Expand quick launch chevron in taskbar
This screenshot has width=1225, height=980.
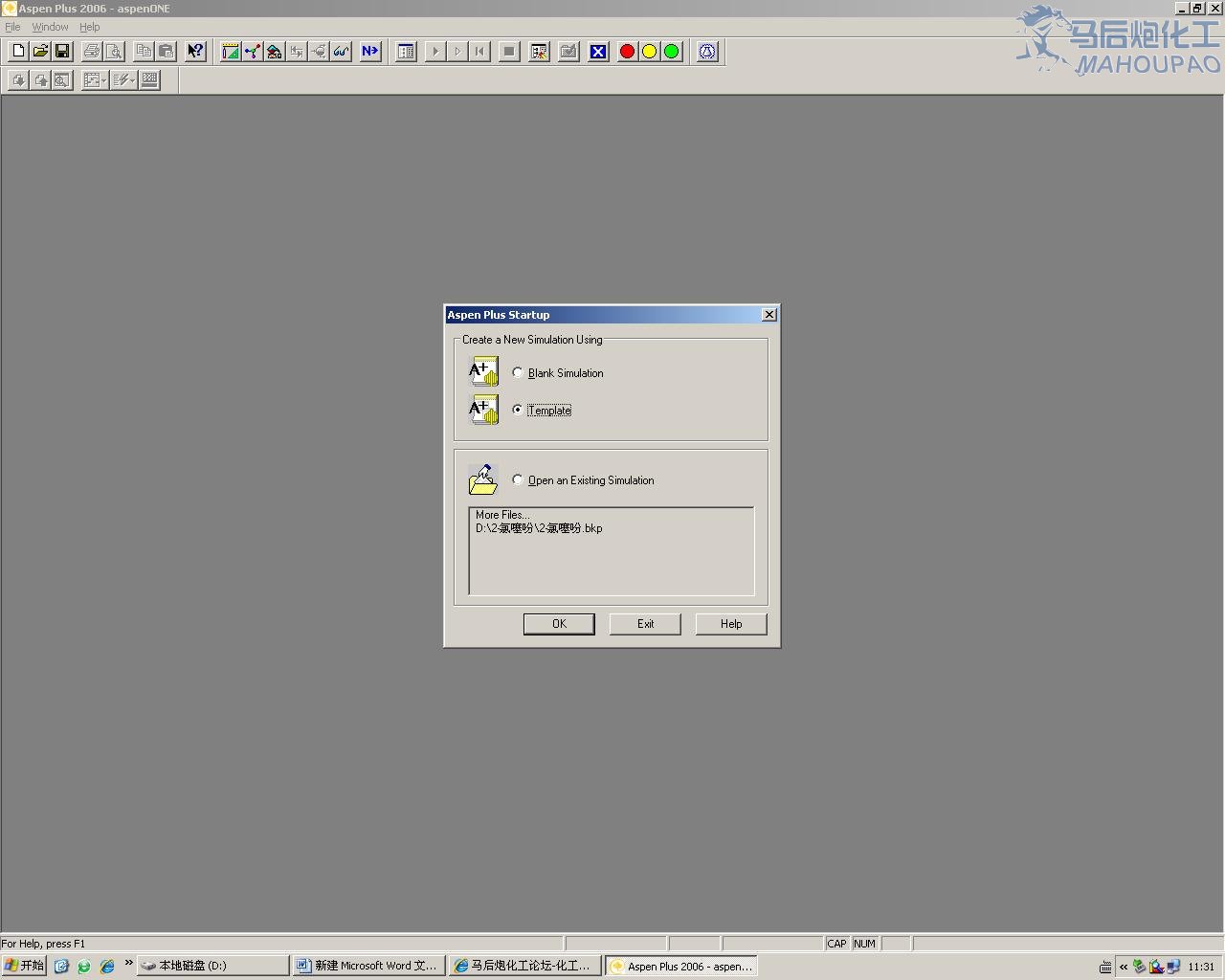point(128,963)
